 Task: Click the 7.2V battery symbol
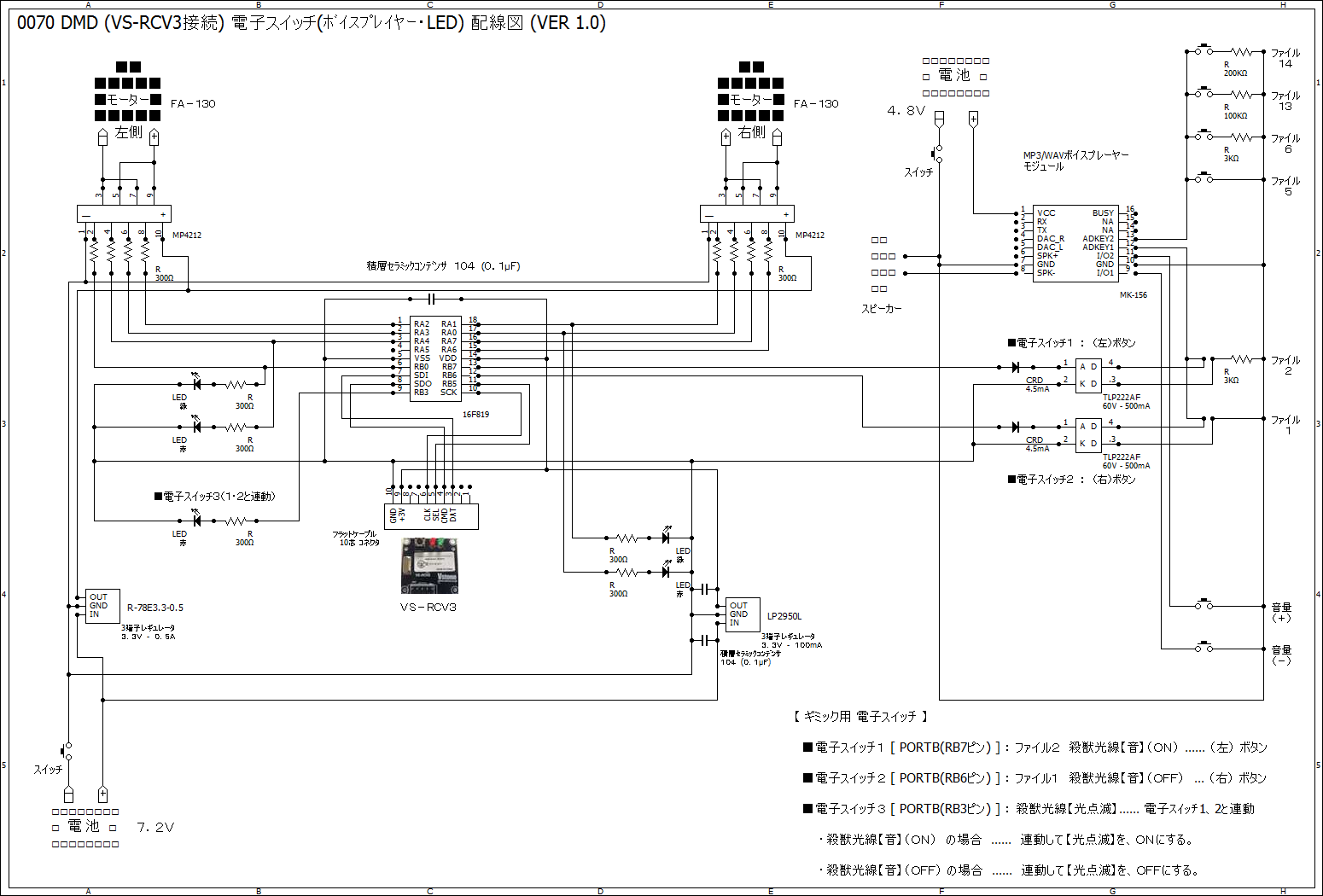[85, 827]
